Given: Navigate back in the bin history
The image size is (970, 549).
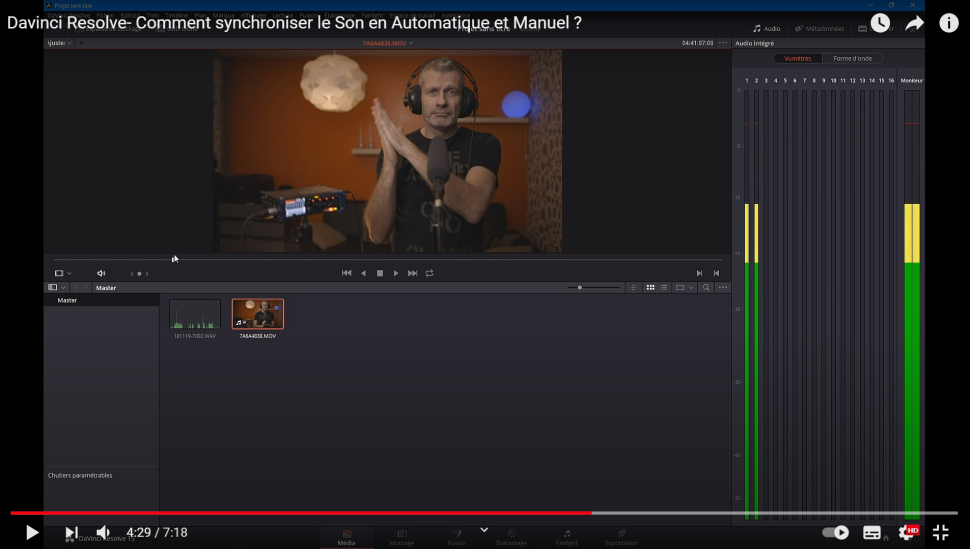Looking at the screenshot, I should (x=76, y=287).
